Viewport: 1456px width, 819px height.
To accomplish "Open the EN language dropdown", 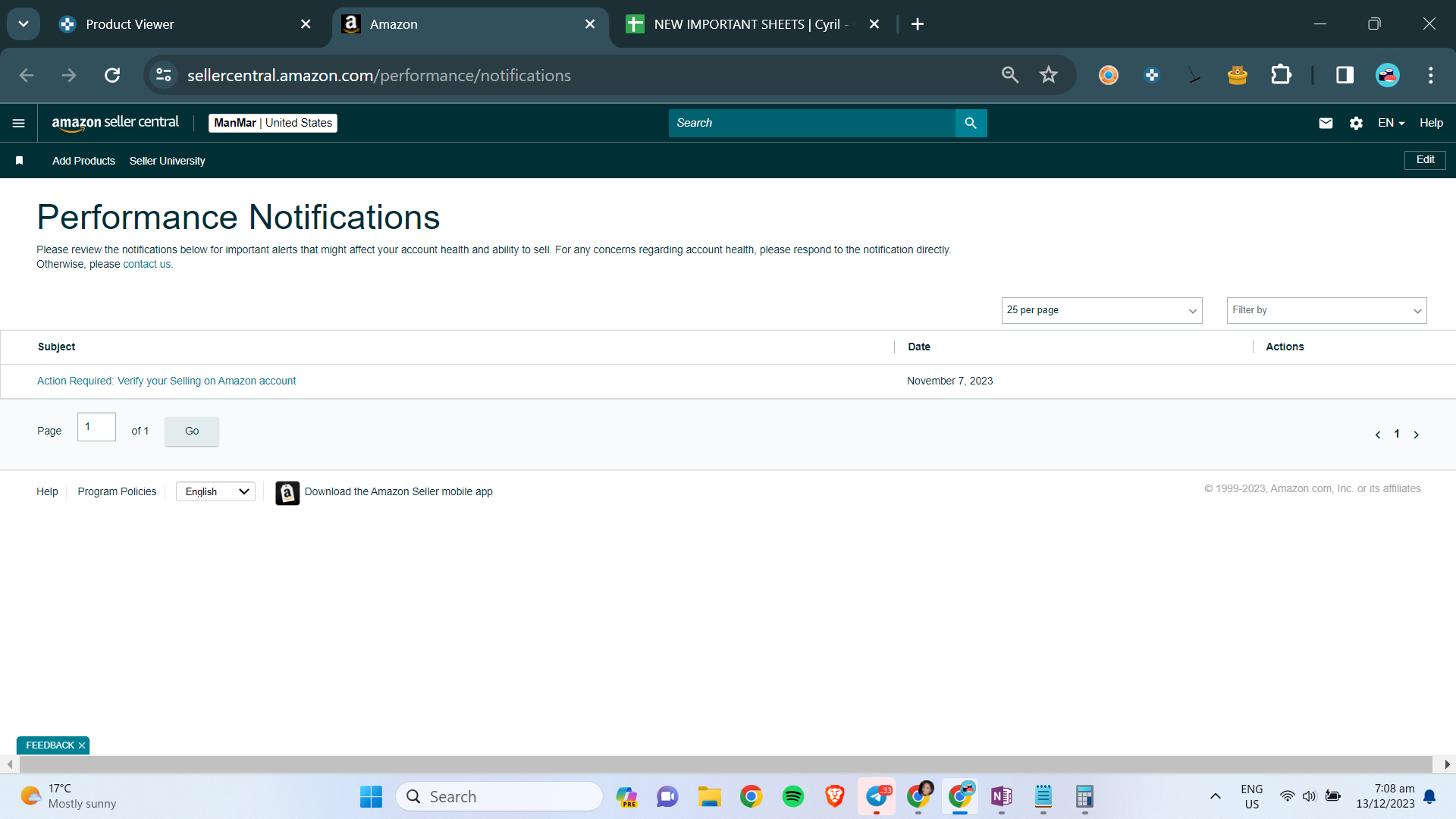I will click(x=1392, y=123).
